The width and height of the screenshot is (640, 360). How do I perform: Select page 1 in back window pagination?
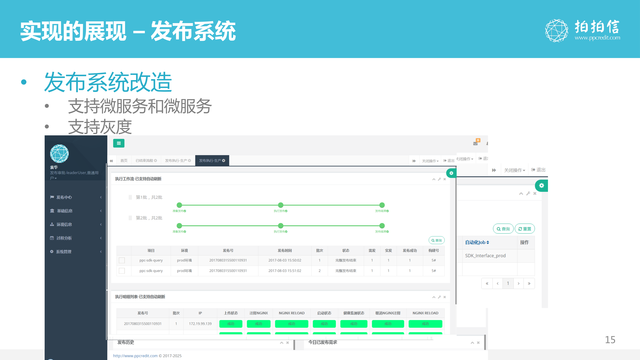point(508,283)
